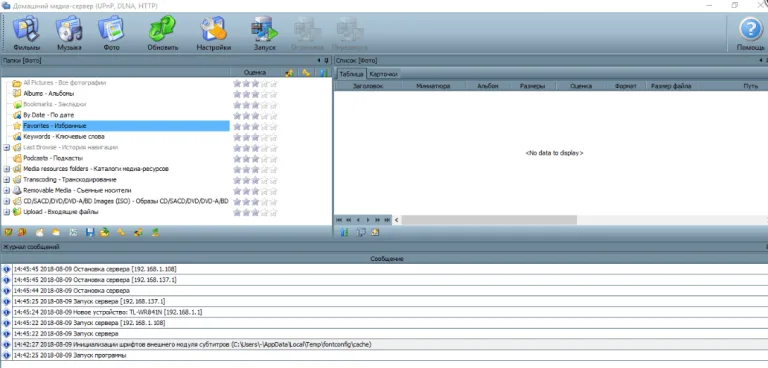
Task: Open Помощь help
Action: [x=750, y=33]
